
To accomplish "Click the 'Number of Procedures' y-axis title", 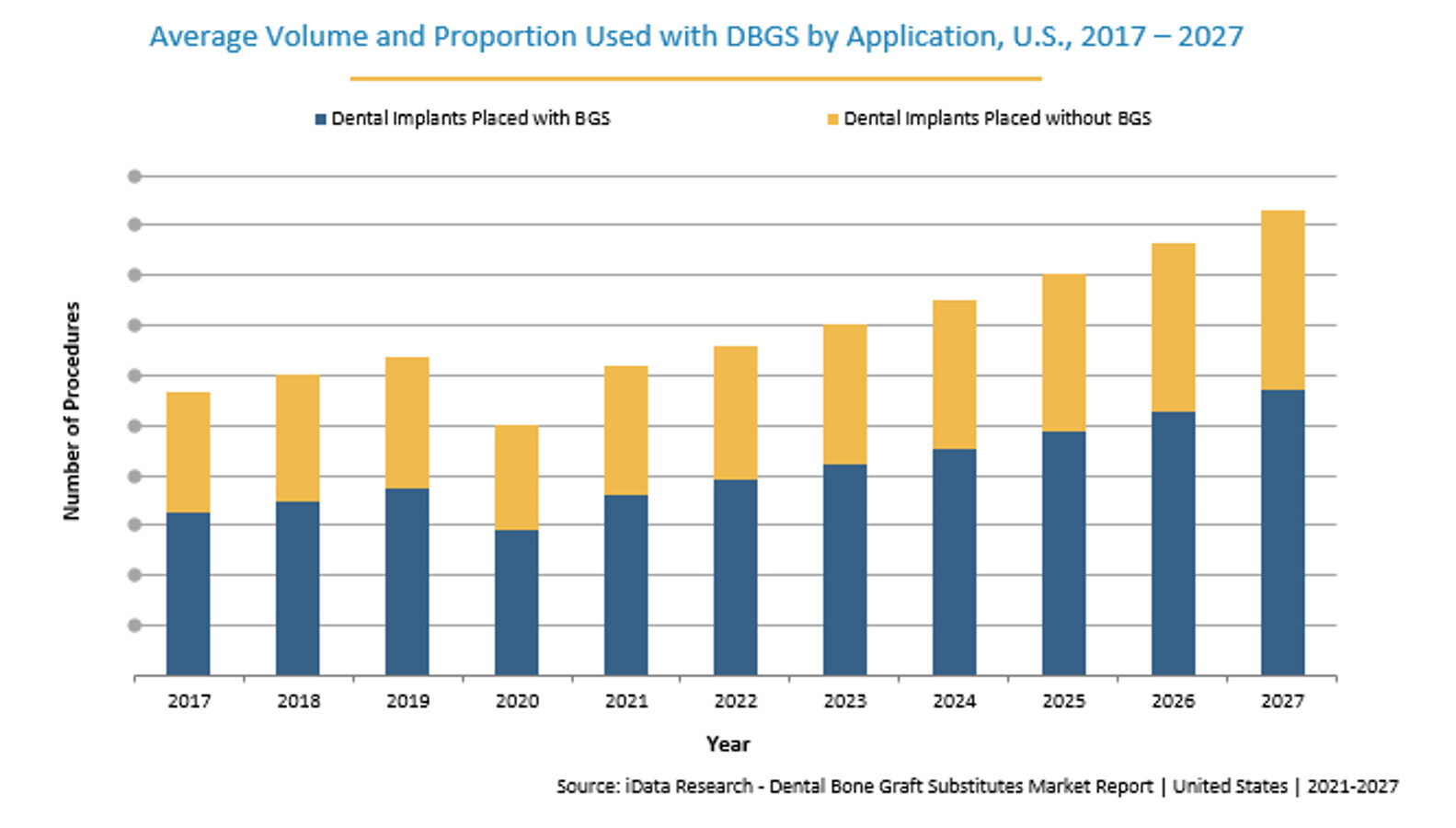I will [x=72, y=410].
